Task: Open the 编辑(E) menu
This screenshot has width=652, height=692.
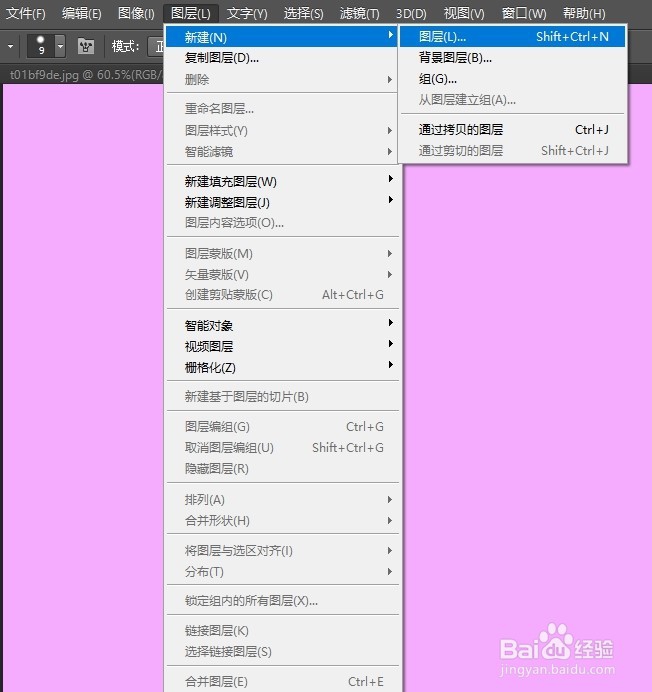Action: coord(82,14)
